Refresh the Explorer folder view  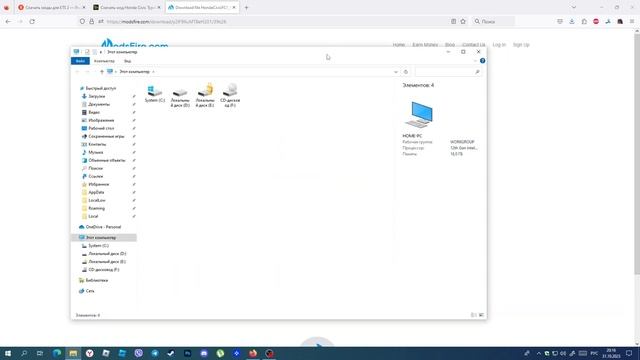pyautogui.click(x=406, y=72)
